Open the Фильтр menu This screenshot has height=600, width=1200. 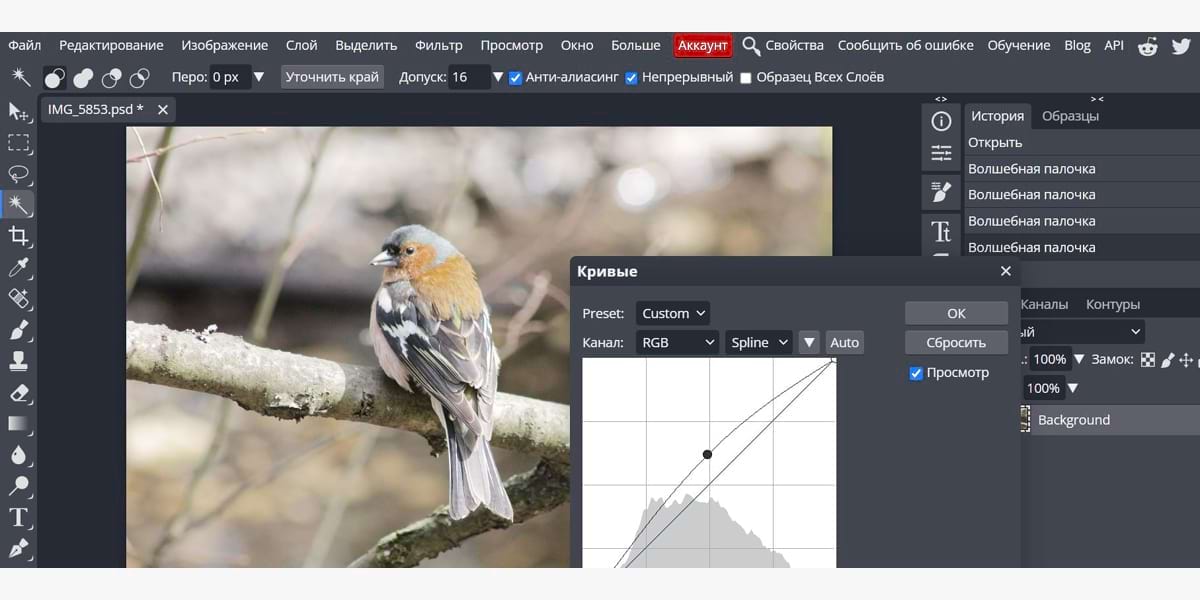pyautogui.click(x=439, y=45)
